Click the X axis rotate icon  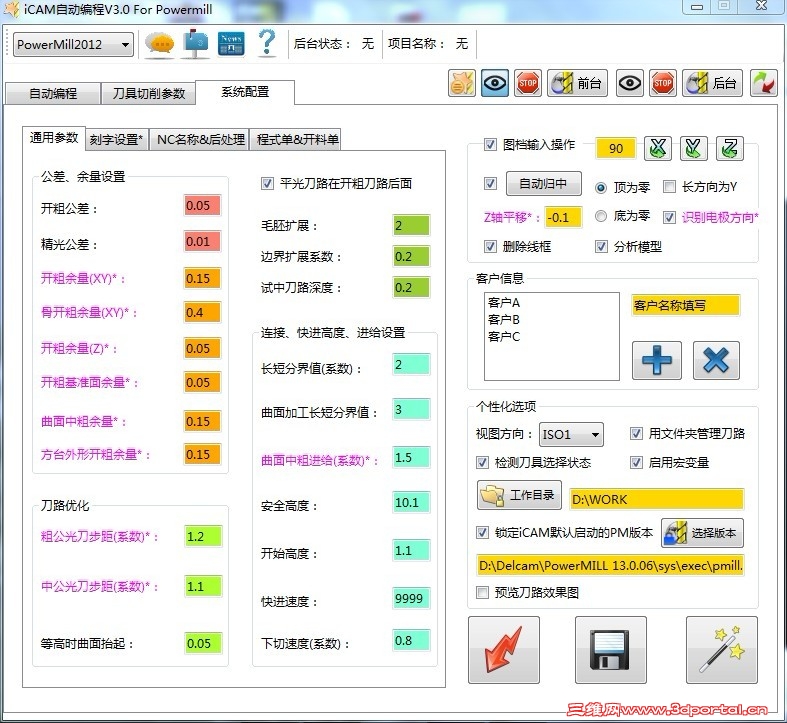658,148
